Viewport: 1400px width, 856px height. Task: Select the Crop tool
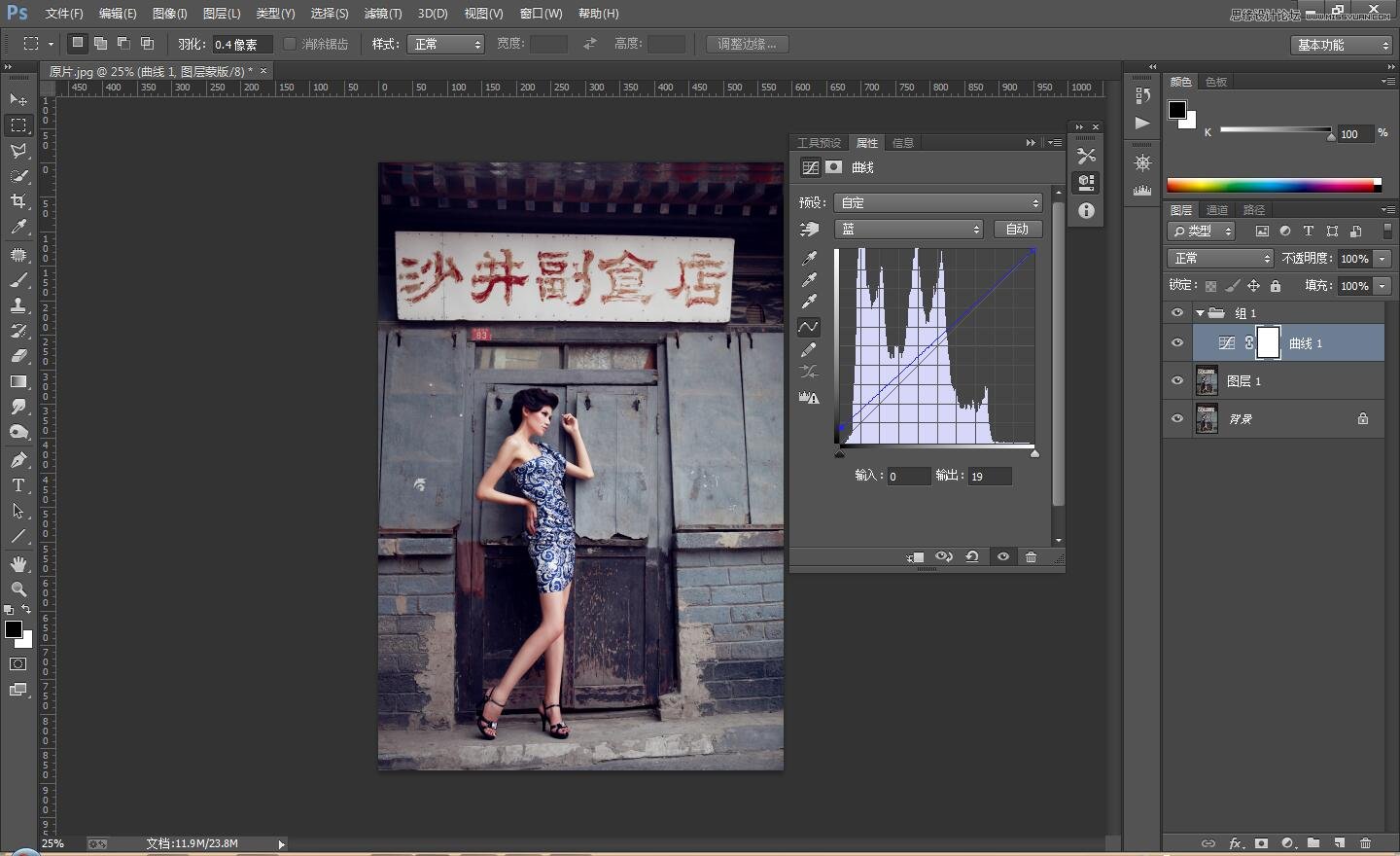coord(18,201)
